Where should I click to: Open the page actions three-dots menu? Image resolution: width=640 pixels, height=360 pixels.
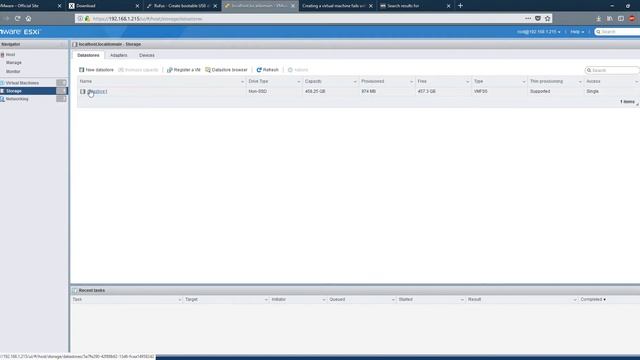point(528,18)
